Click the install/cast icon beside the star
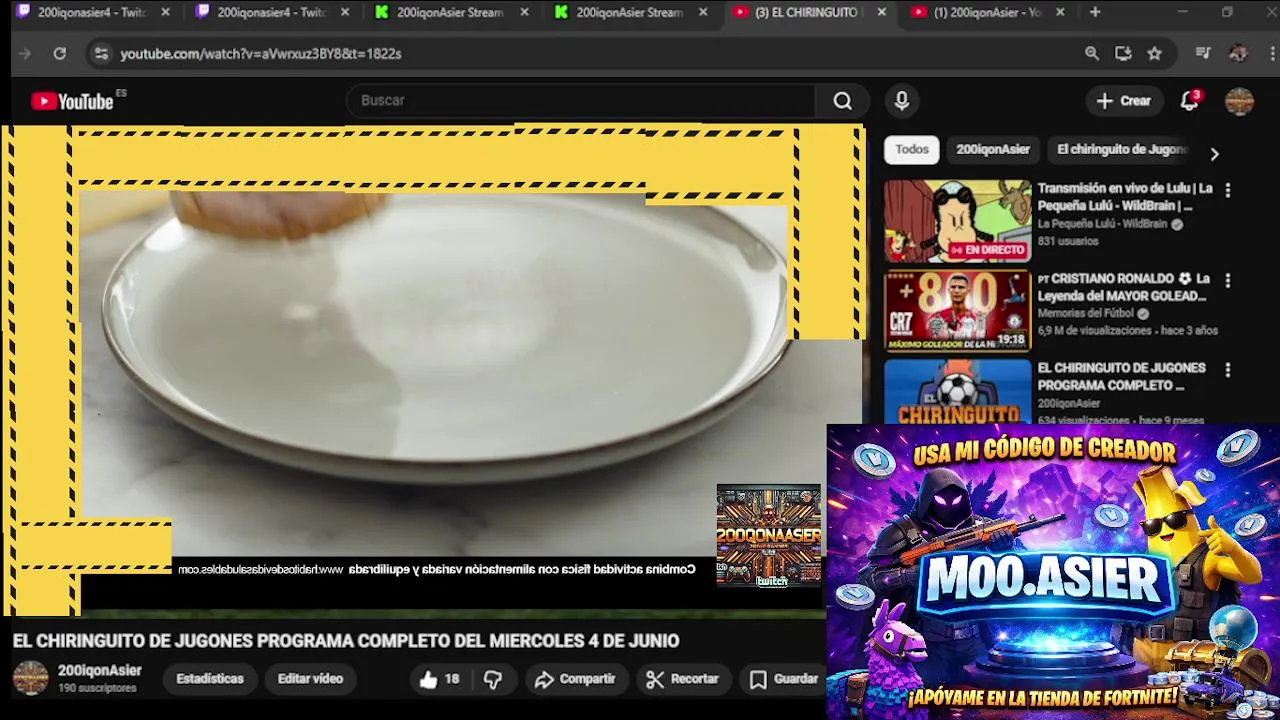The height and width of the screenshot is (720, 1280). pos(1123,54)
